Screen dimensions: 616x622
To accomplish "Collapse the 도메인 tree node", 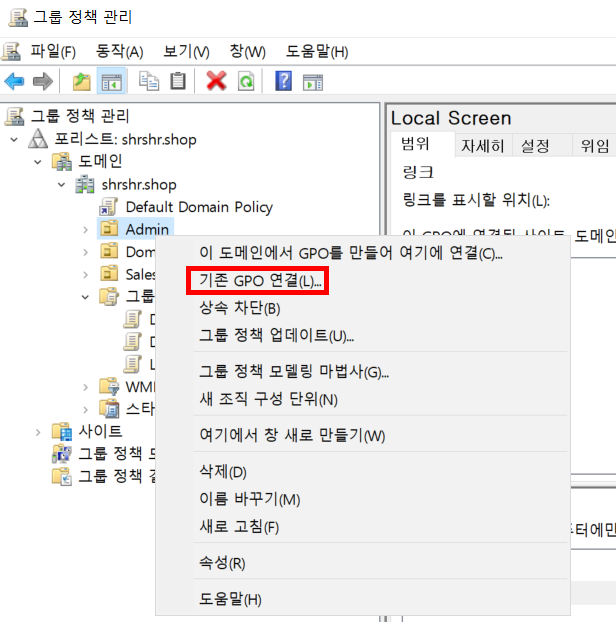I will [38, 162].
